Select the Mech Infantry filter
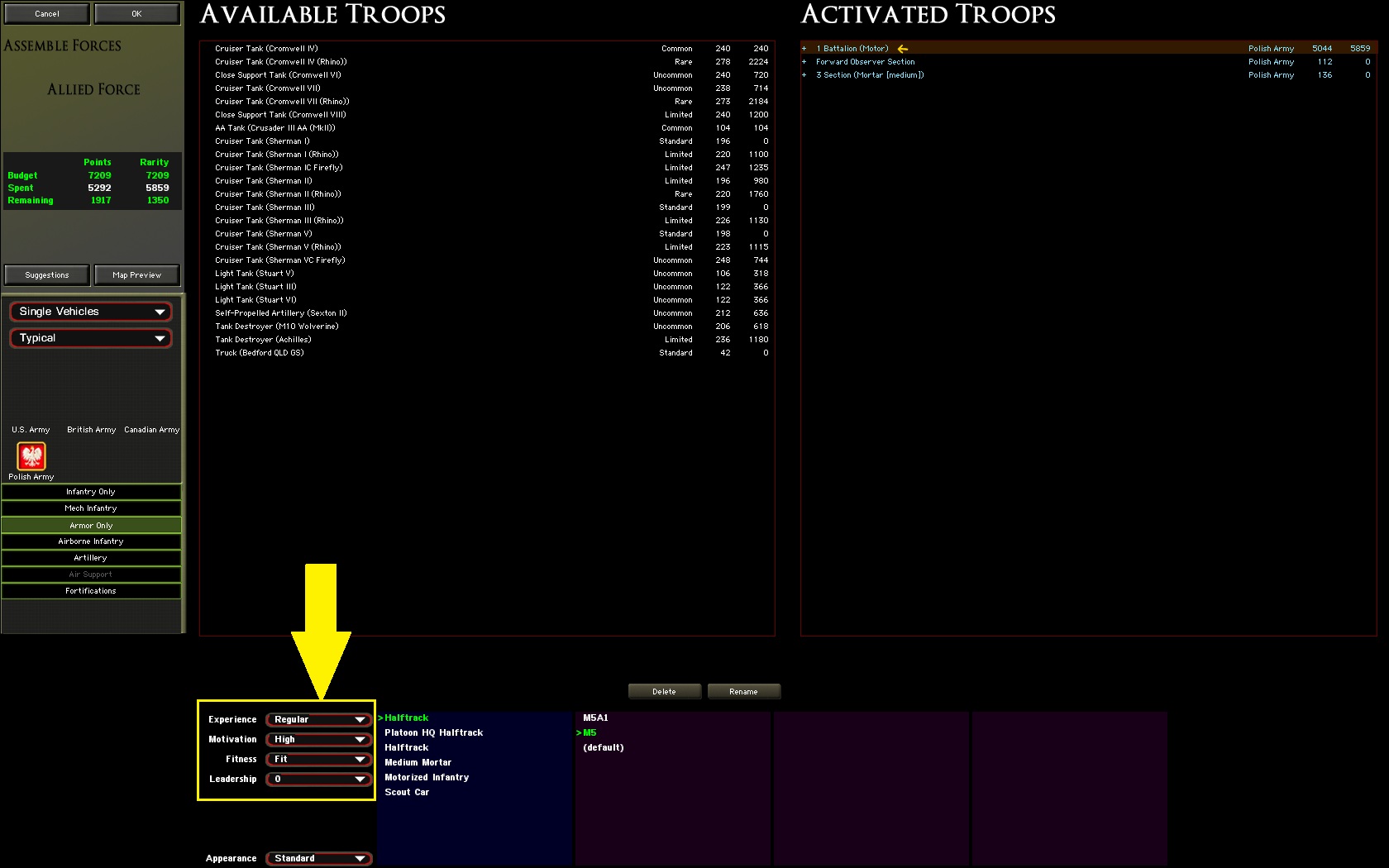Viewport: 1389px width, 868px height. click(x=91, y=508)
